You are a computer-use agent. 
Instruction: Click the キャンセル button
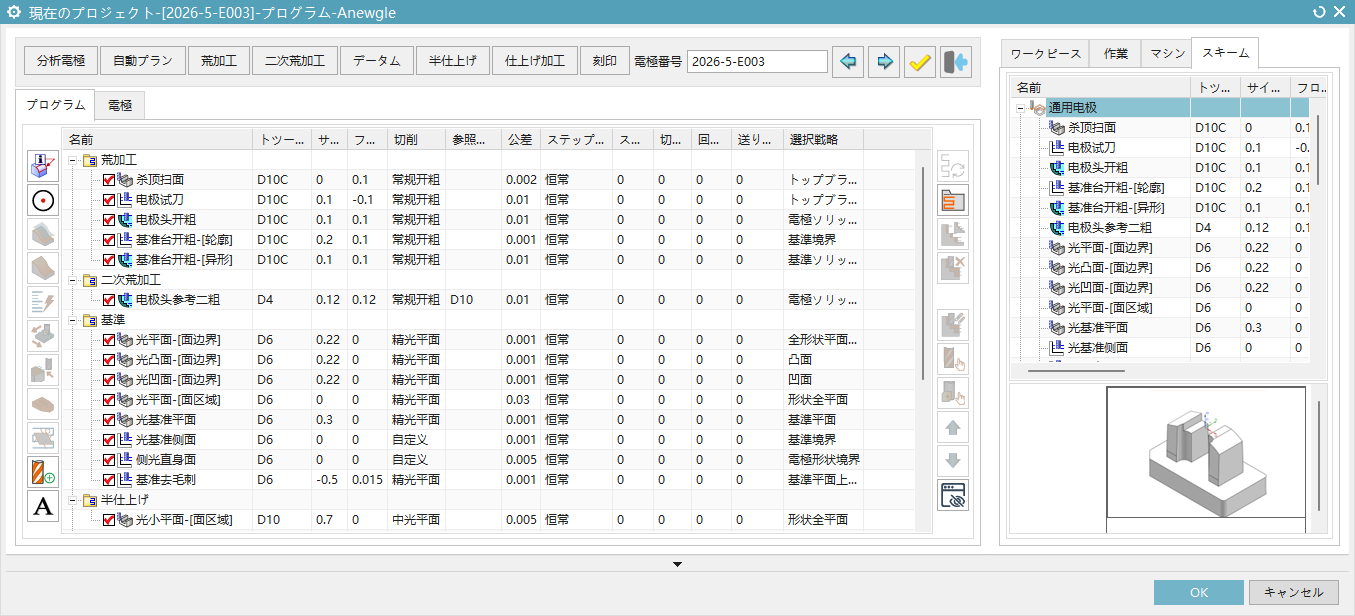1293,592
